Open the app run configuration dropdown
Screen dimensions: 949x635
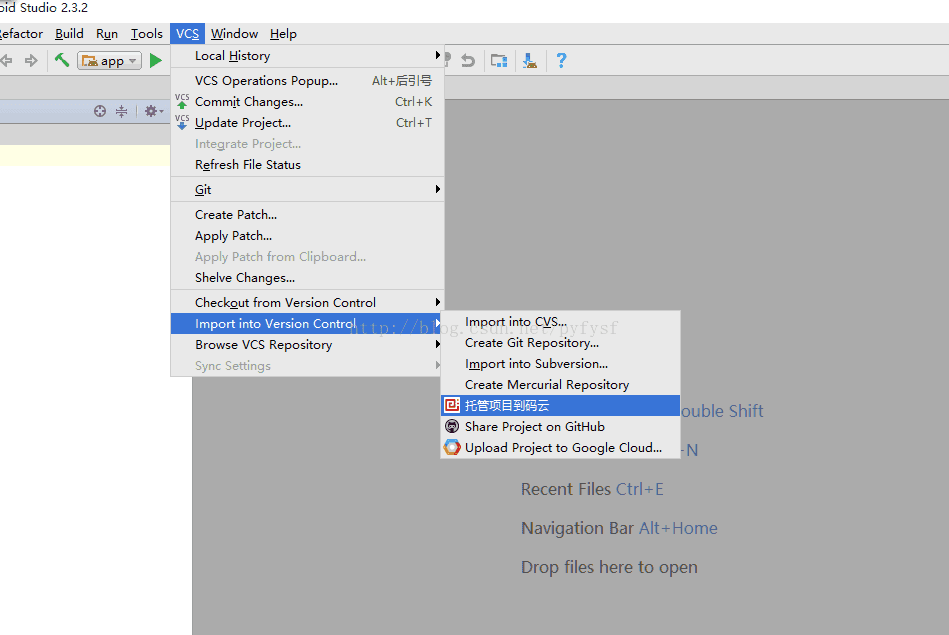(x=110, y=61)
